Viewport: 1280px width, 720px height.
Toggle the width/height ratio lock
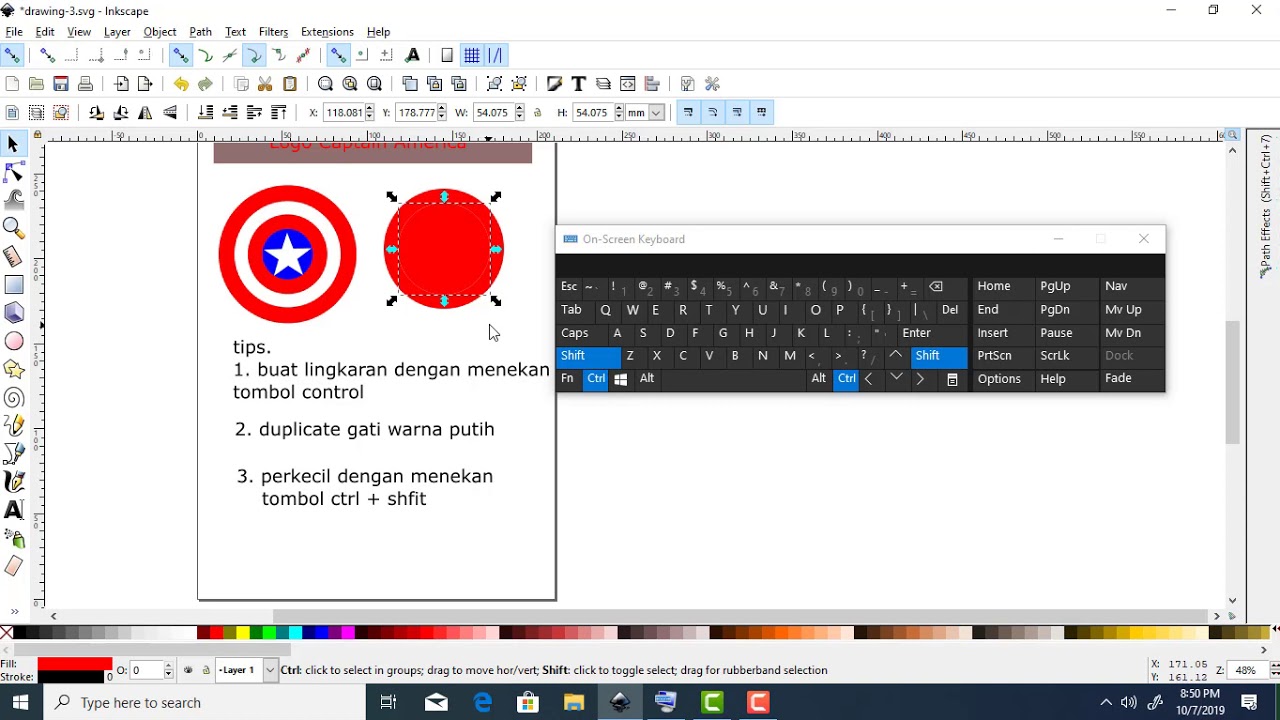(x=538, y=113)
